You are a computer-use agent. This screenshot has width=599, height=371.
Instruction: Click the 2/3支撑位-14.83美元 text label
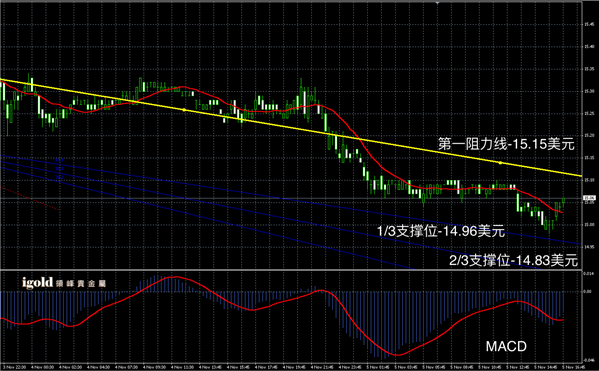513,260
